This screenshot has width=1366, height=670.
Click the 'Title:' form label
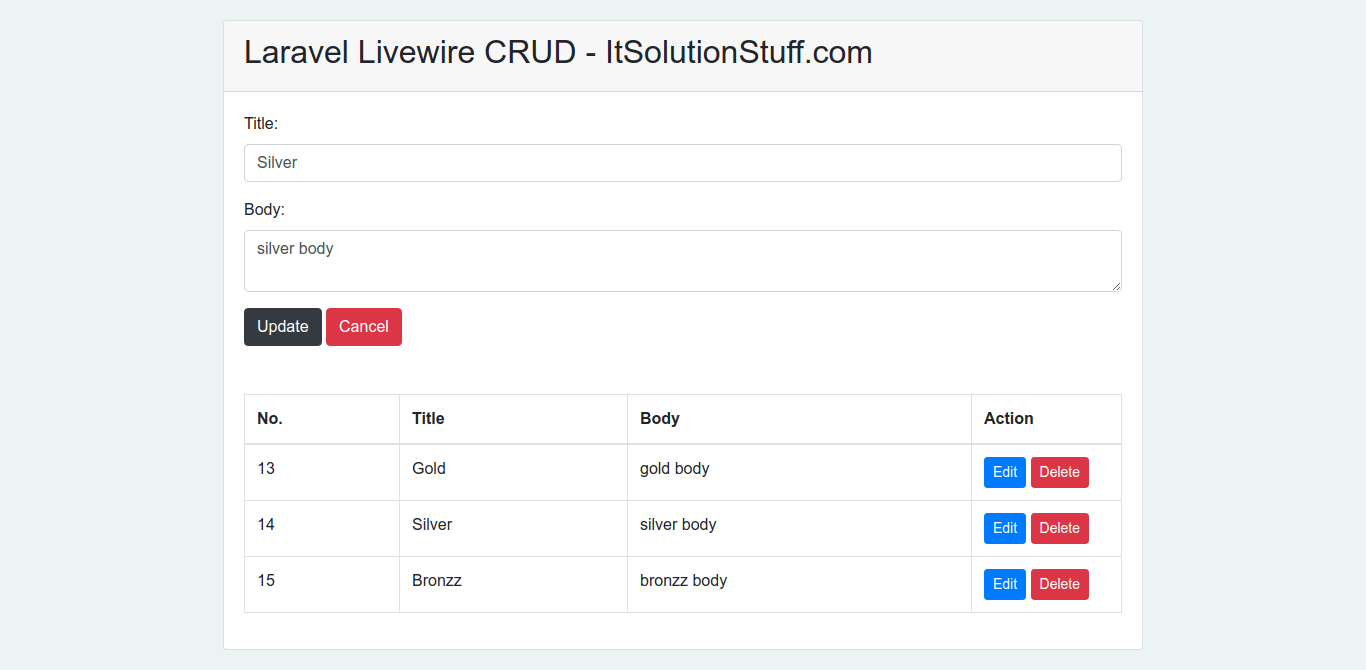pyautogui.click(x=261, y=123)
